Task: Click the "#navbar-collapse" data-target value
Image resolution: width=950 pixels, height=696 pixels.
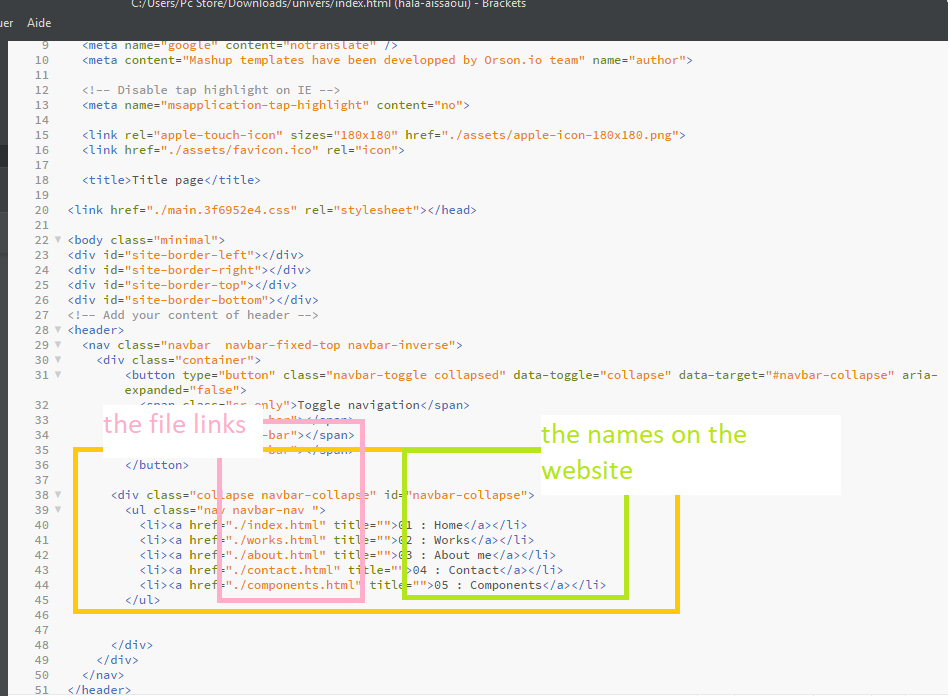Action: click(x=829, y=375)
